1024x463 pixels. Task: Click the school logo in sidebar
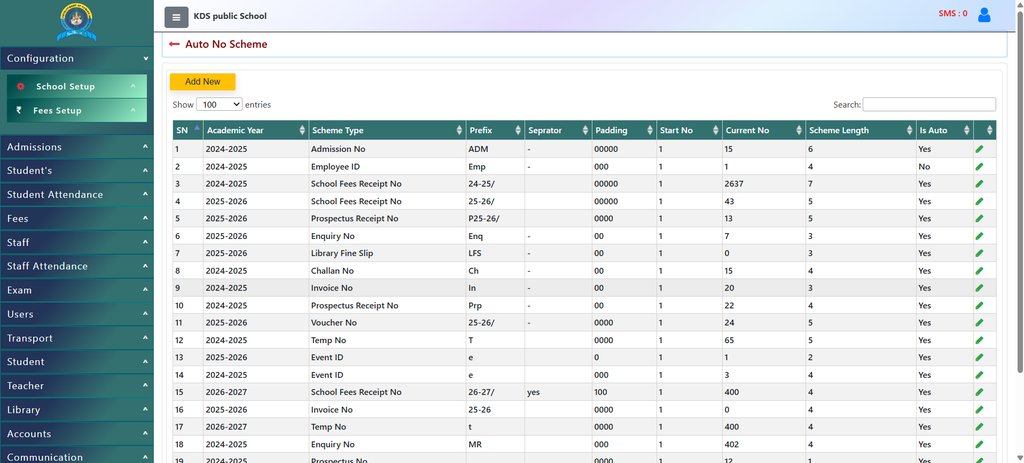76,22
